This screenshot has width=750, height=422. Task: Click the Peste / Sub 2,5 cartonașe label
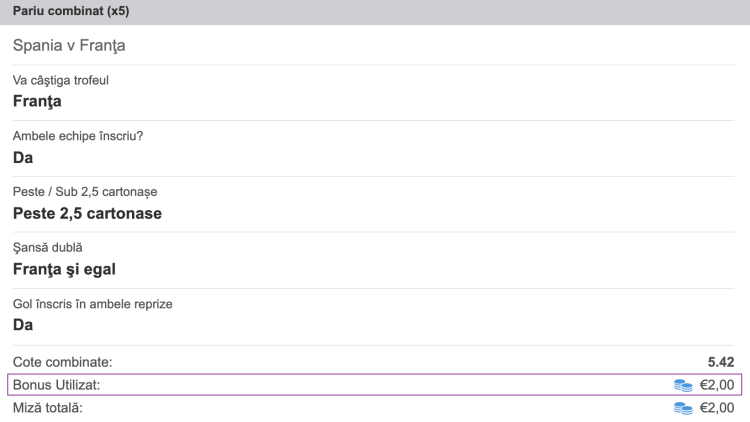[85, 192]
